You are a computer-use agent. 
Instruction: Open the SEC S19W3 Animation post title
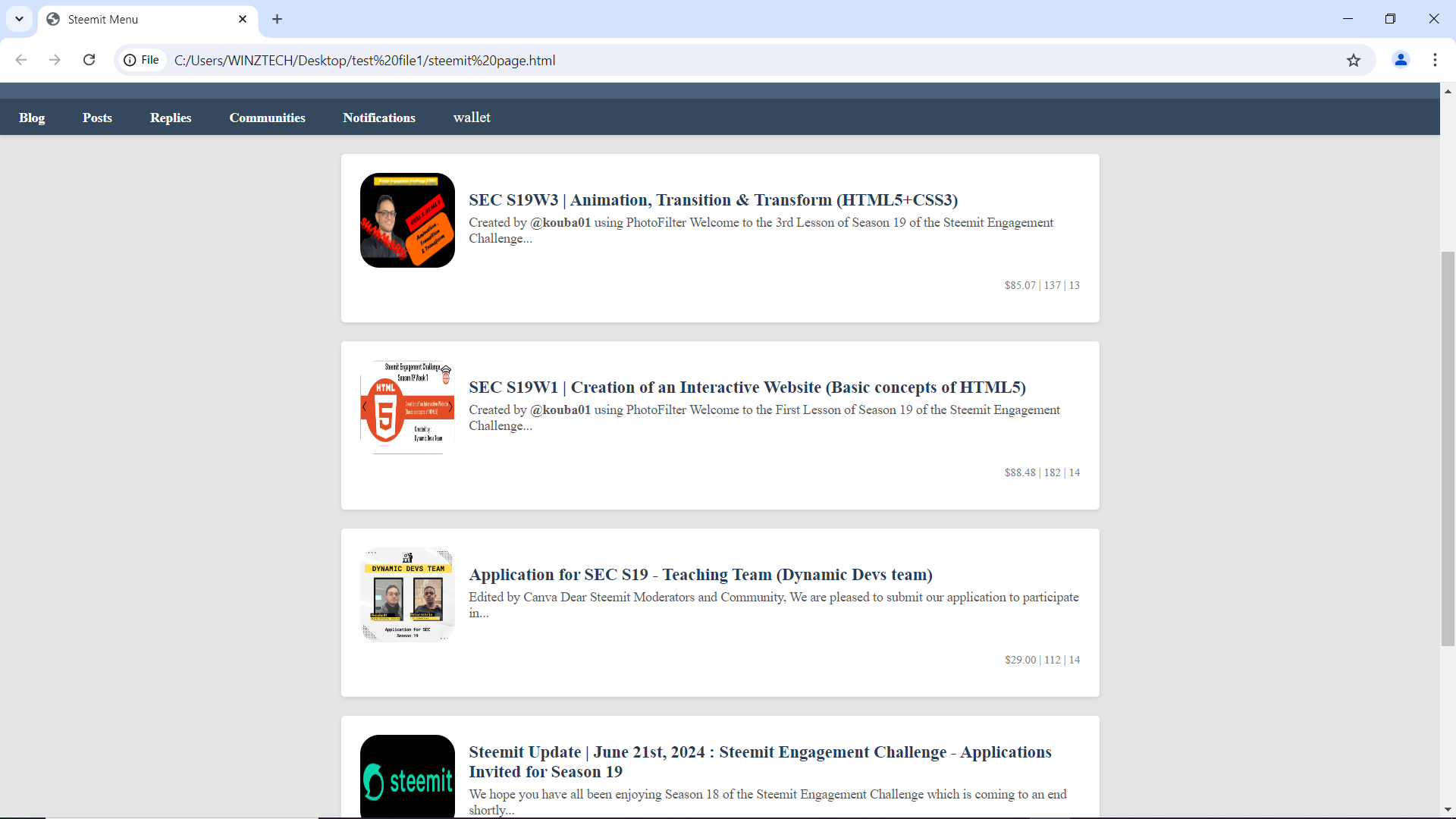pyautogui.click(x=713, y=200)
